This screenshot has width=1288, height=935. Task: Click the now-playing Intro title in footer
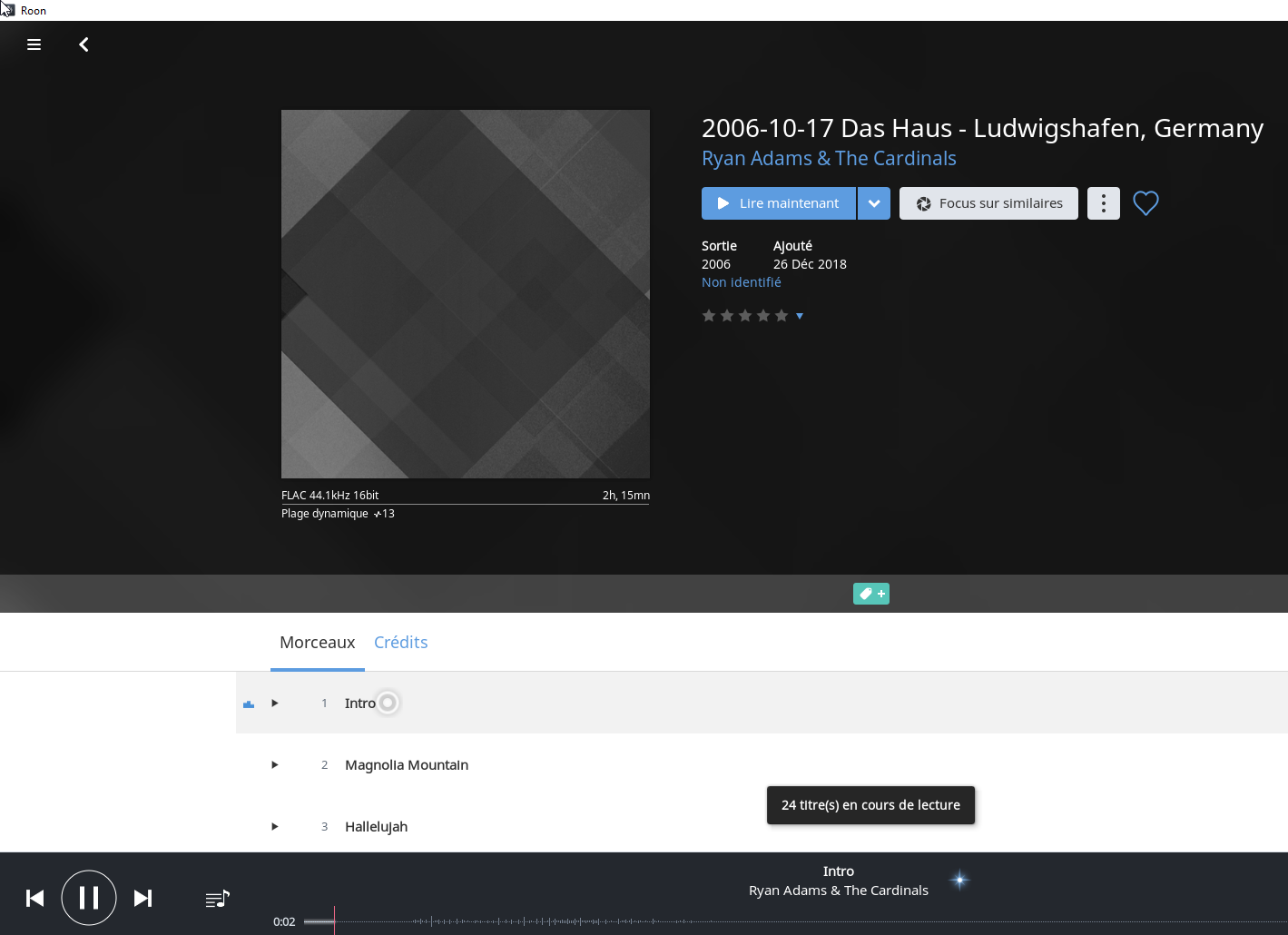[839, 871]
